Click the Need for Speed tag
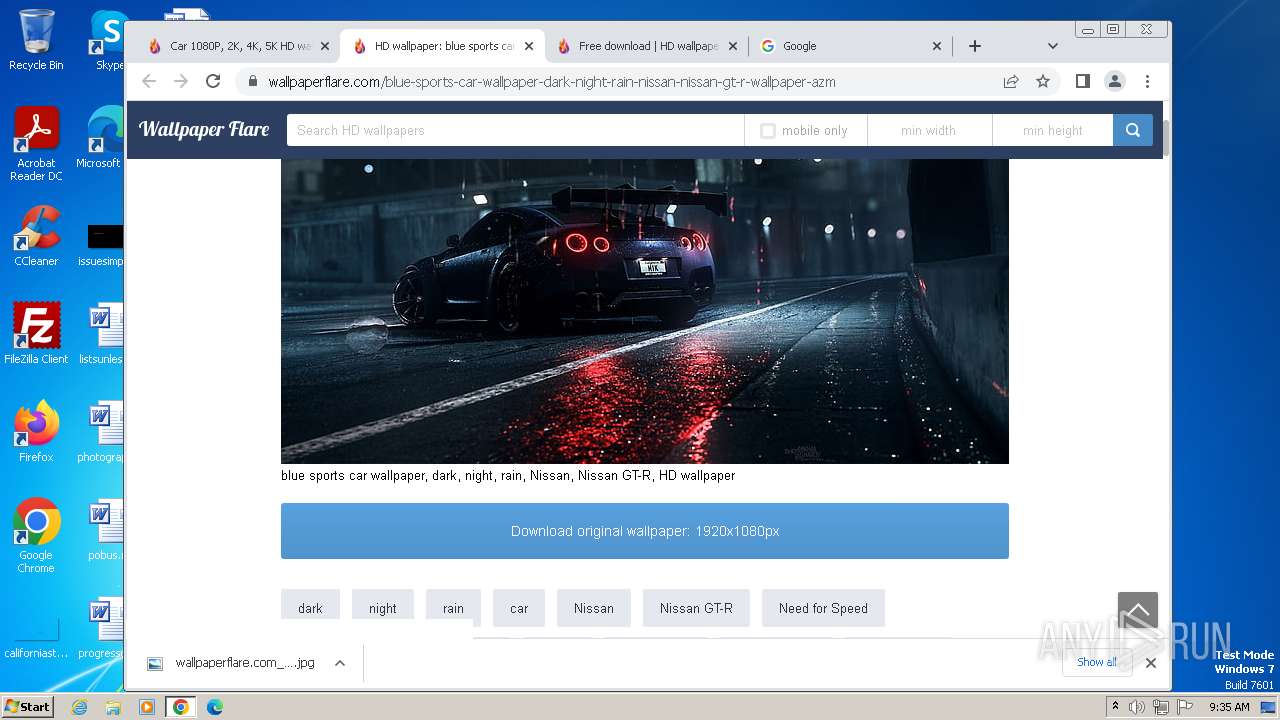 click(823, 608)
